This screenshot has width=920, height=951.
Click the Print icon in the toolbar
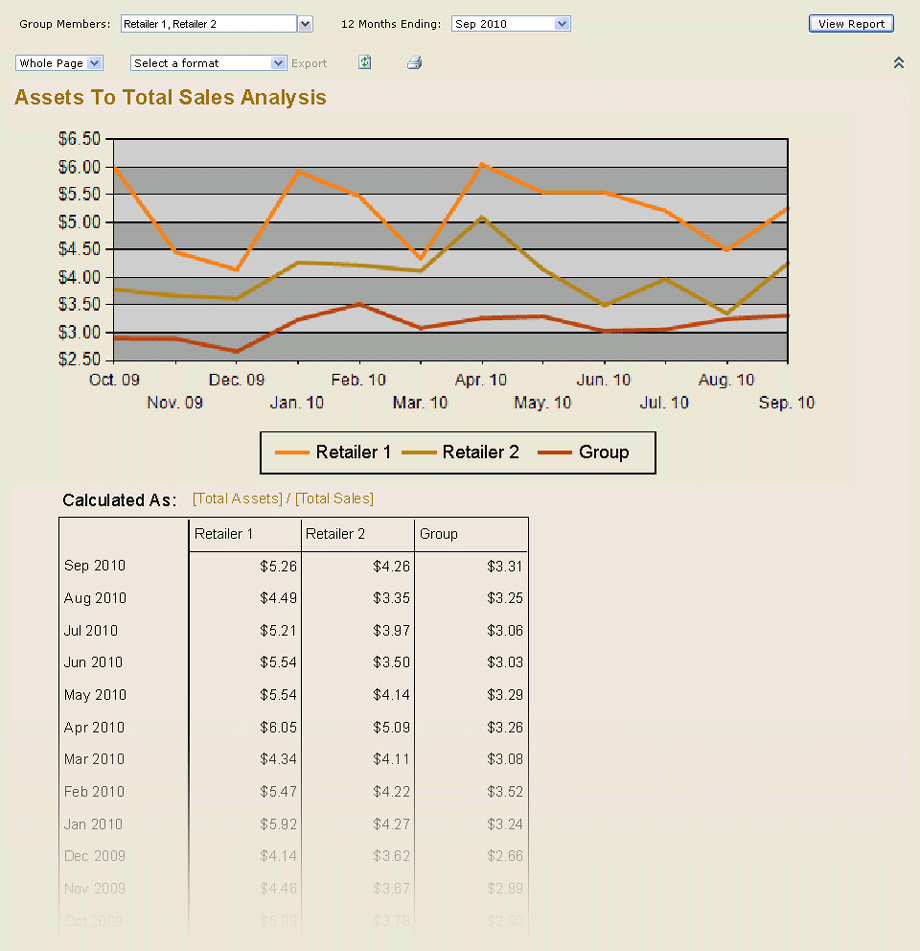(414, 62)
